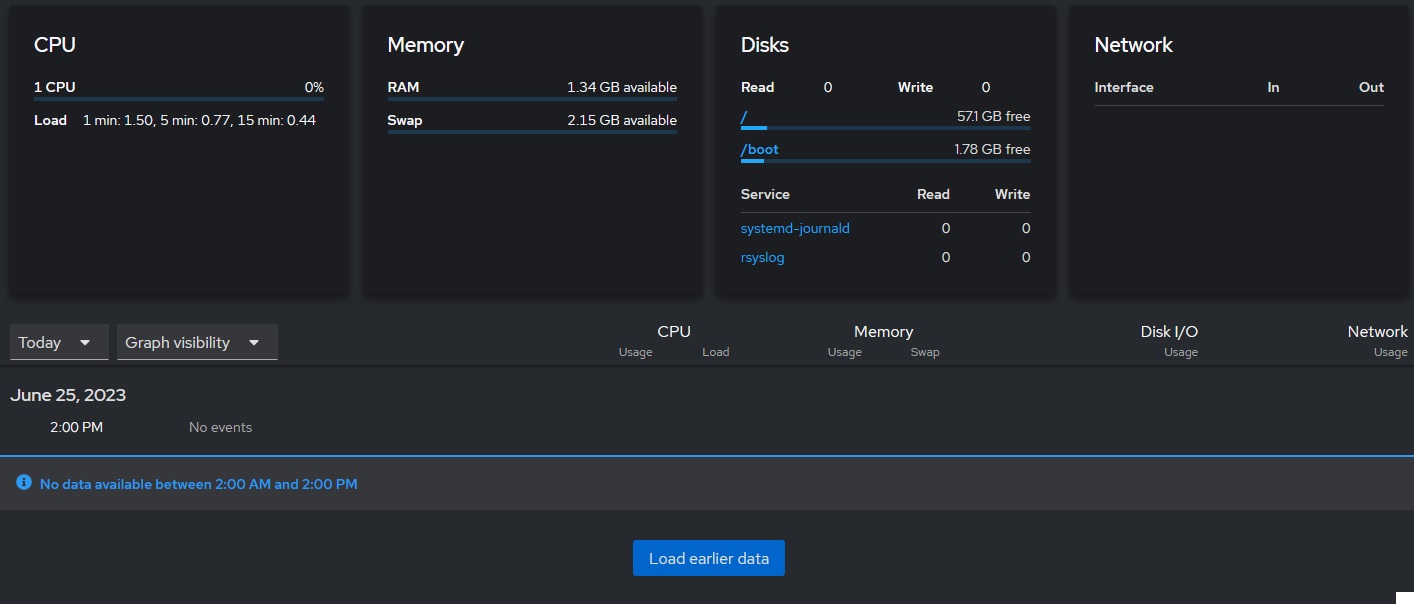Select the Memory Usage column header
This screenshot has width=1414, height=604.
(844, 351)
